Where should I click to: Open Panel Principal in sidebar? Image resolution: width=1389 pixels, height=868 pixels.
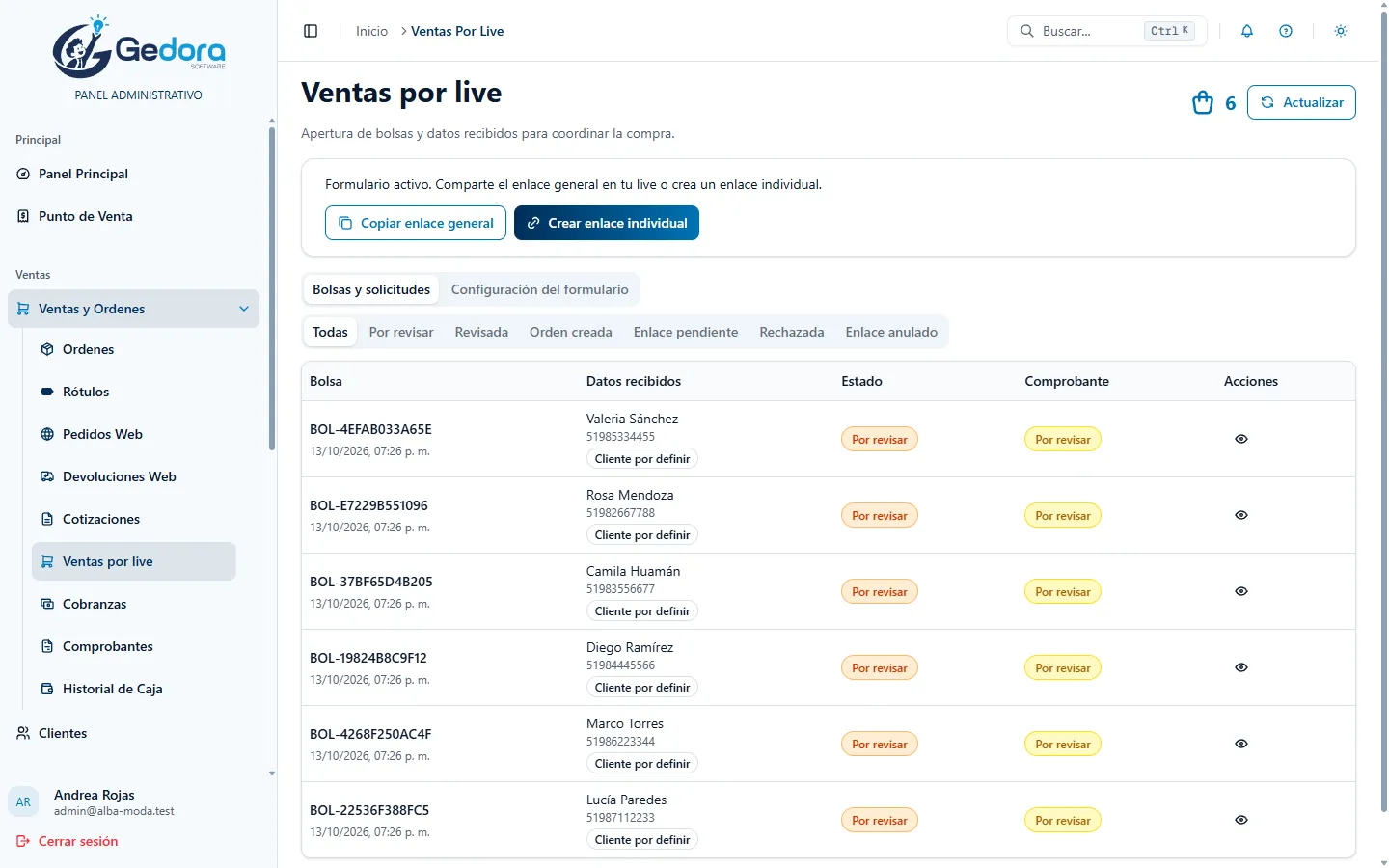point(133,174)
